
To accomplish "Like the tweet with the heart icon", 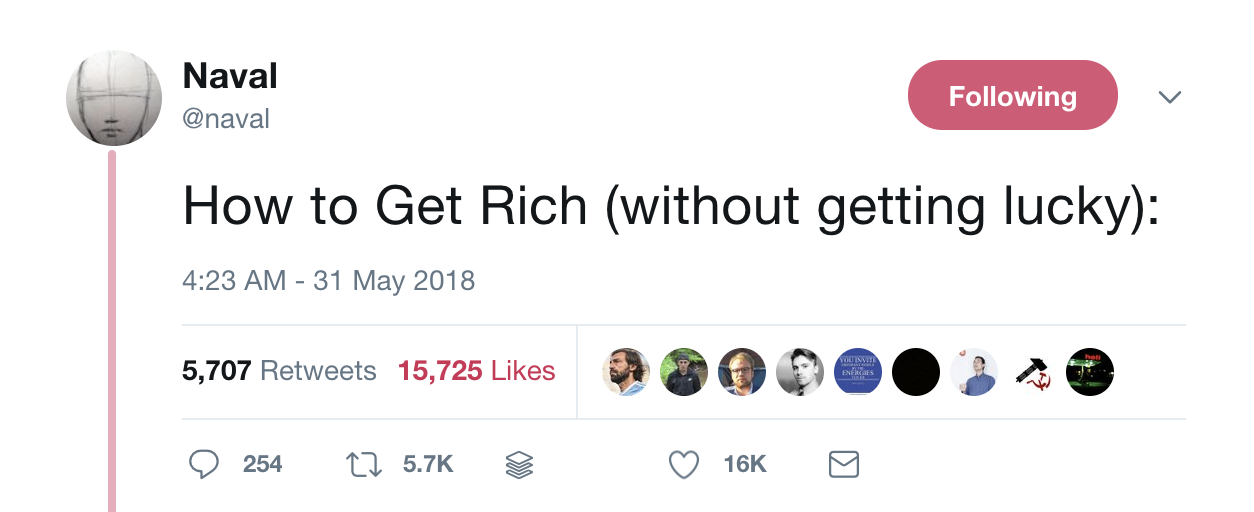I will pos(684,464).
